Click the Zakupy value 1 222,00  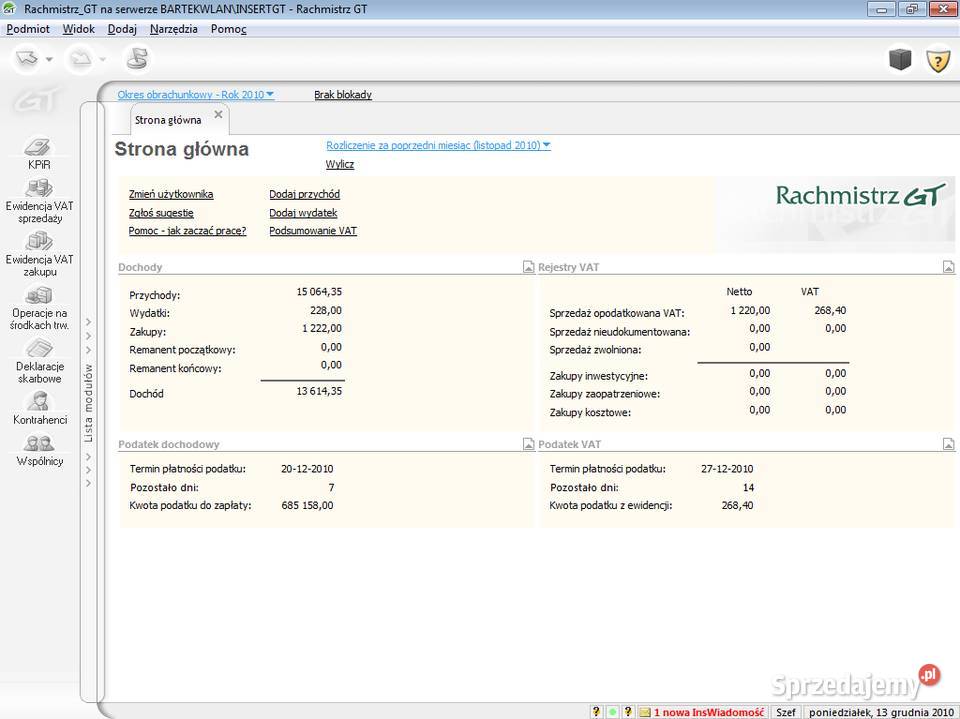pyautogui.click(x=322, y=328)
